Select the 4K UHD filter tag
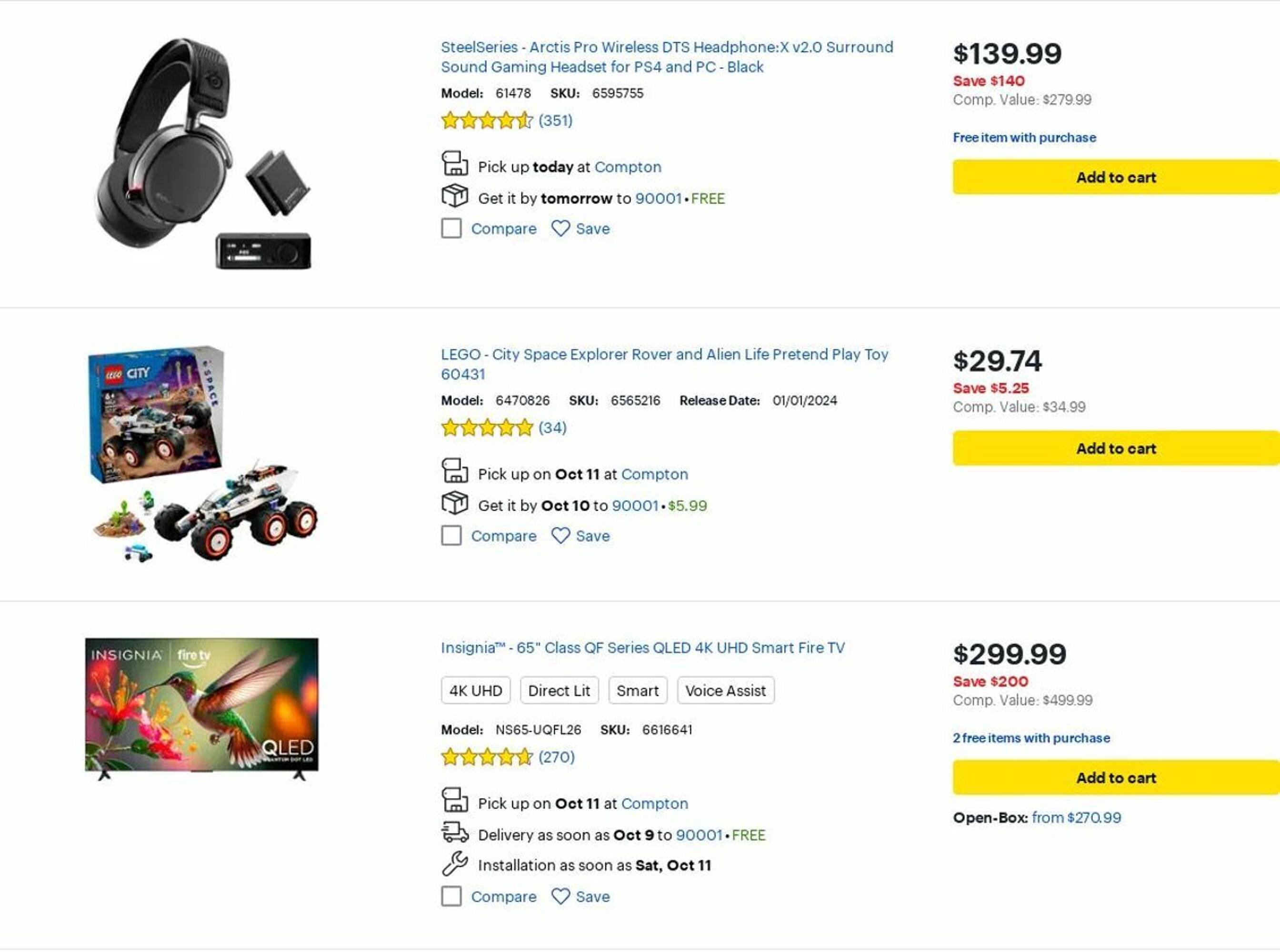 (x=476, y=690)
